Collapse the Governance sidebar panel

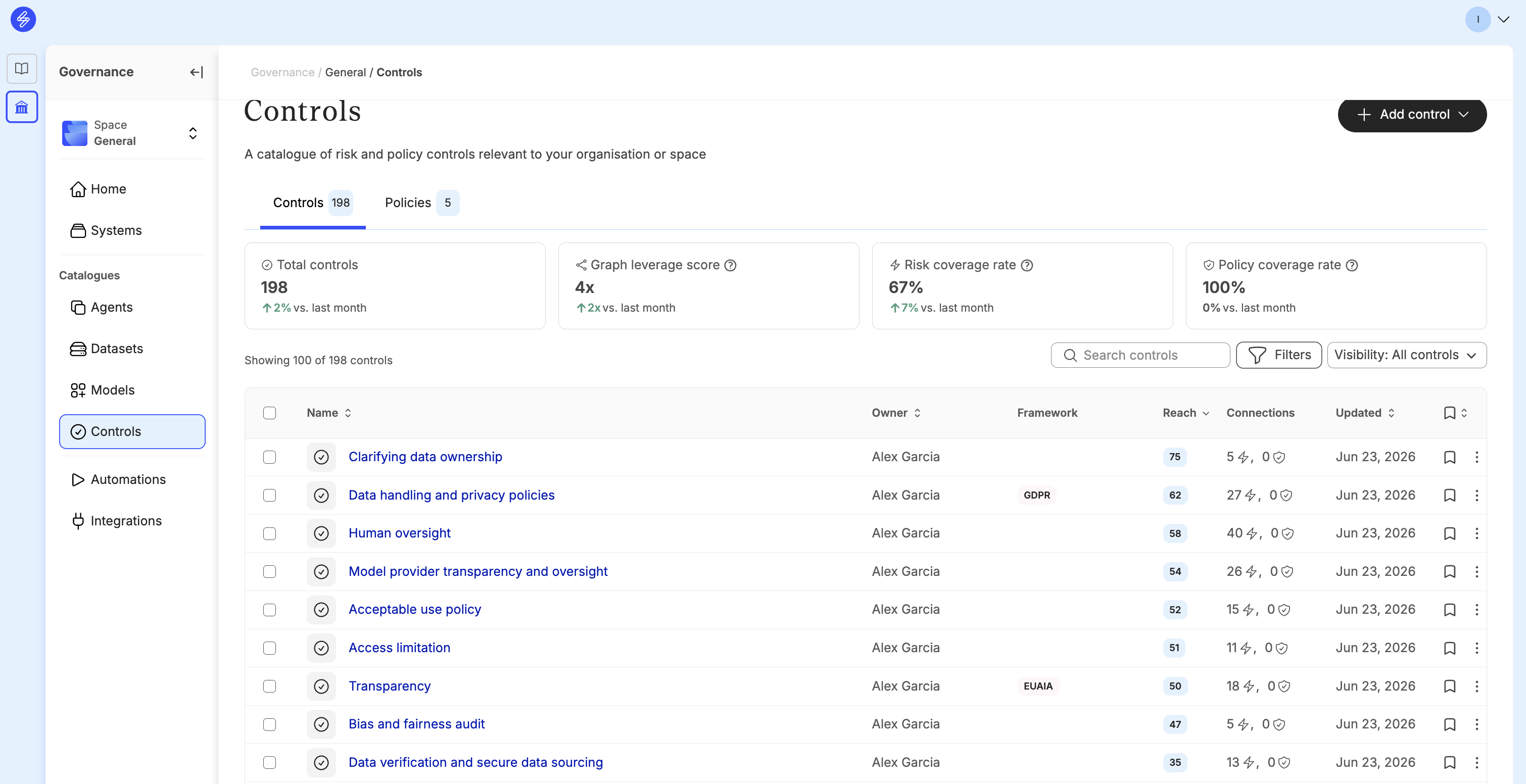pyautogui.click(x=196, y=72)
